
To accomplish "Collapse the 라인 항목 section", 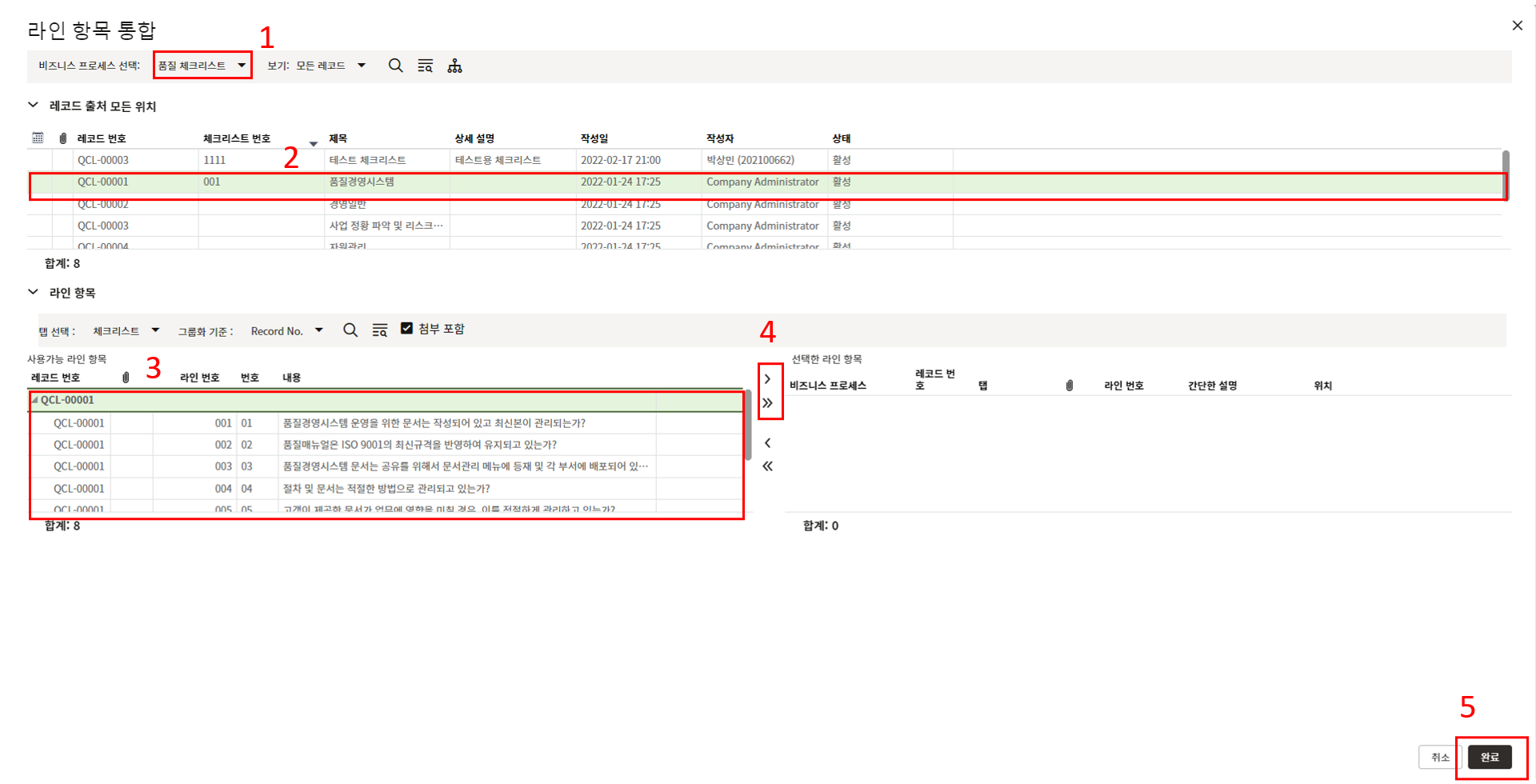I will 33,293.
